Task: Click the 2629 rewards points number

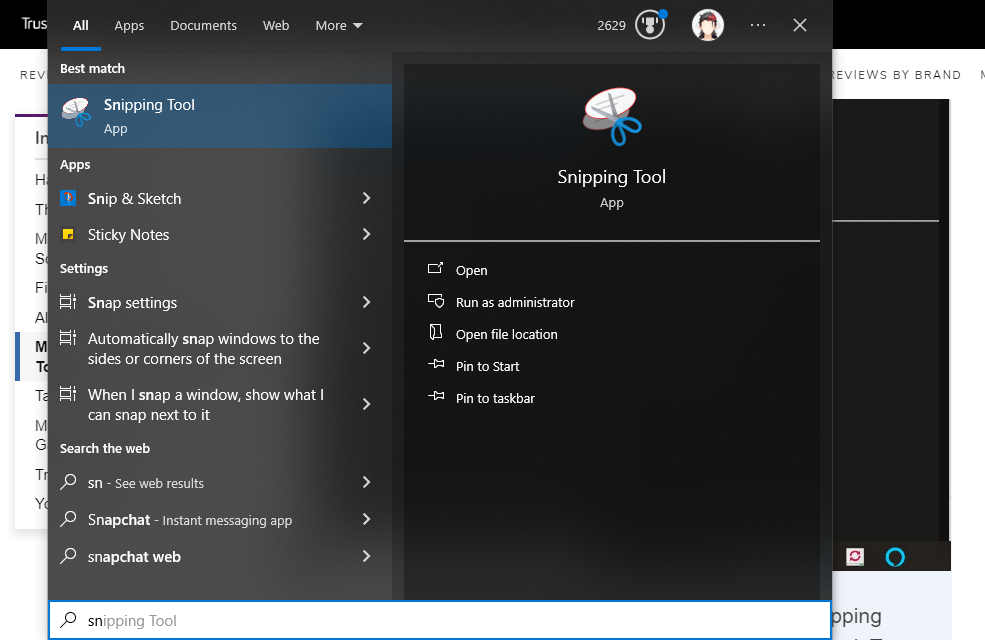Action: click(x=611, y=26)
